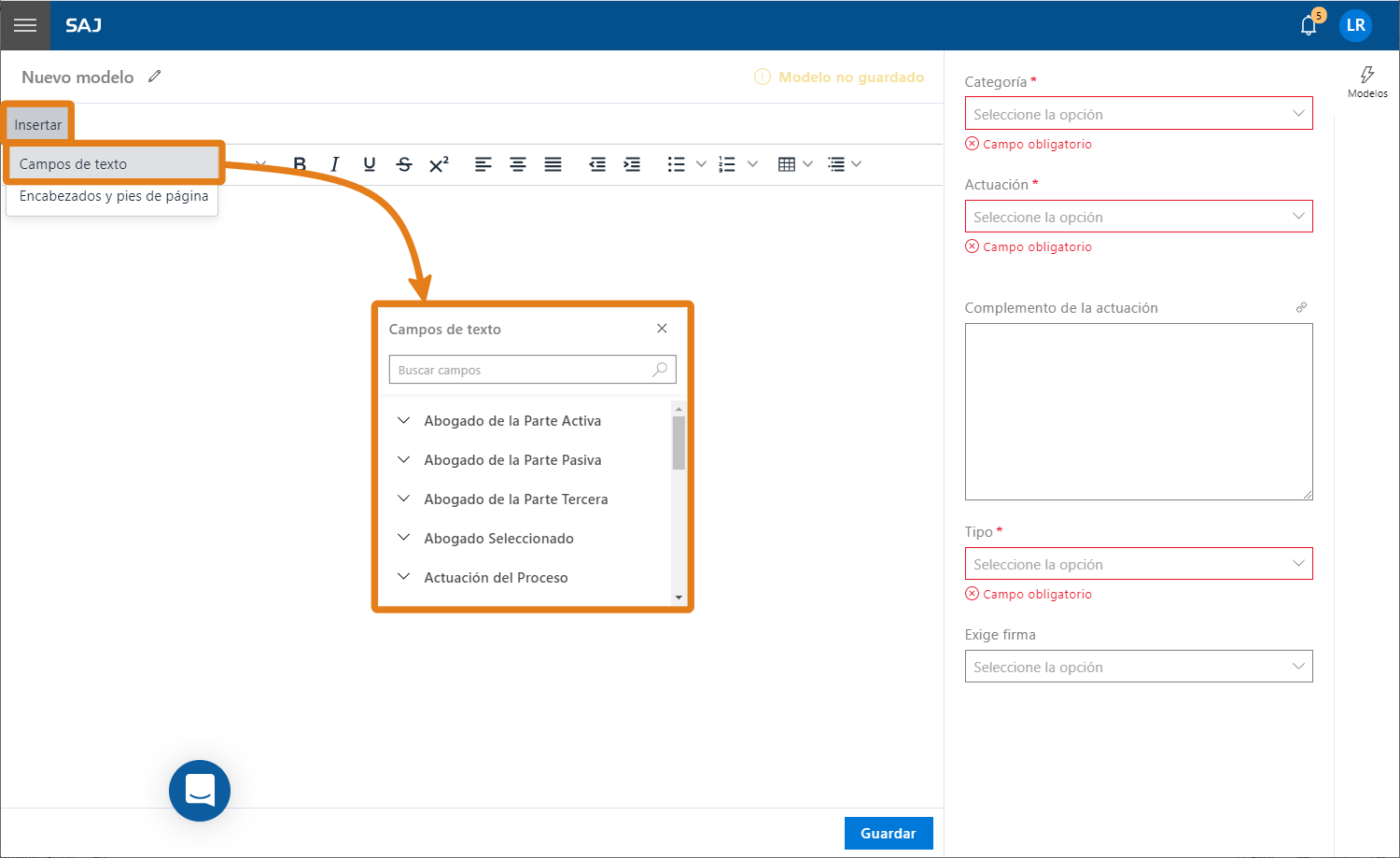The image size is (1400, 858).
Task: Open bulleted list style dropdown arrow
Action: (x=701, y=164)
